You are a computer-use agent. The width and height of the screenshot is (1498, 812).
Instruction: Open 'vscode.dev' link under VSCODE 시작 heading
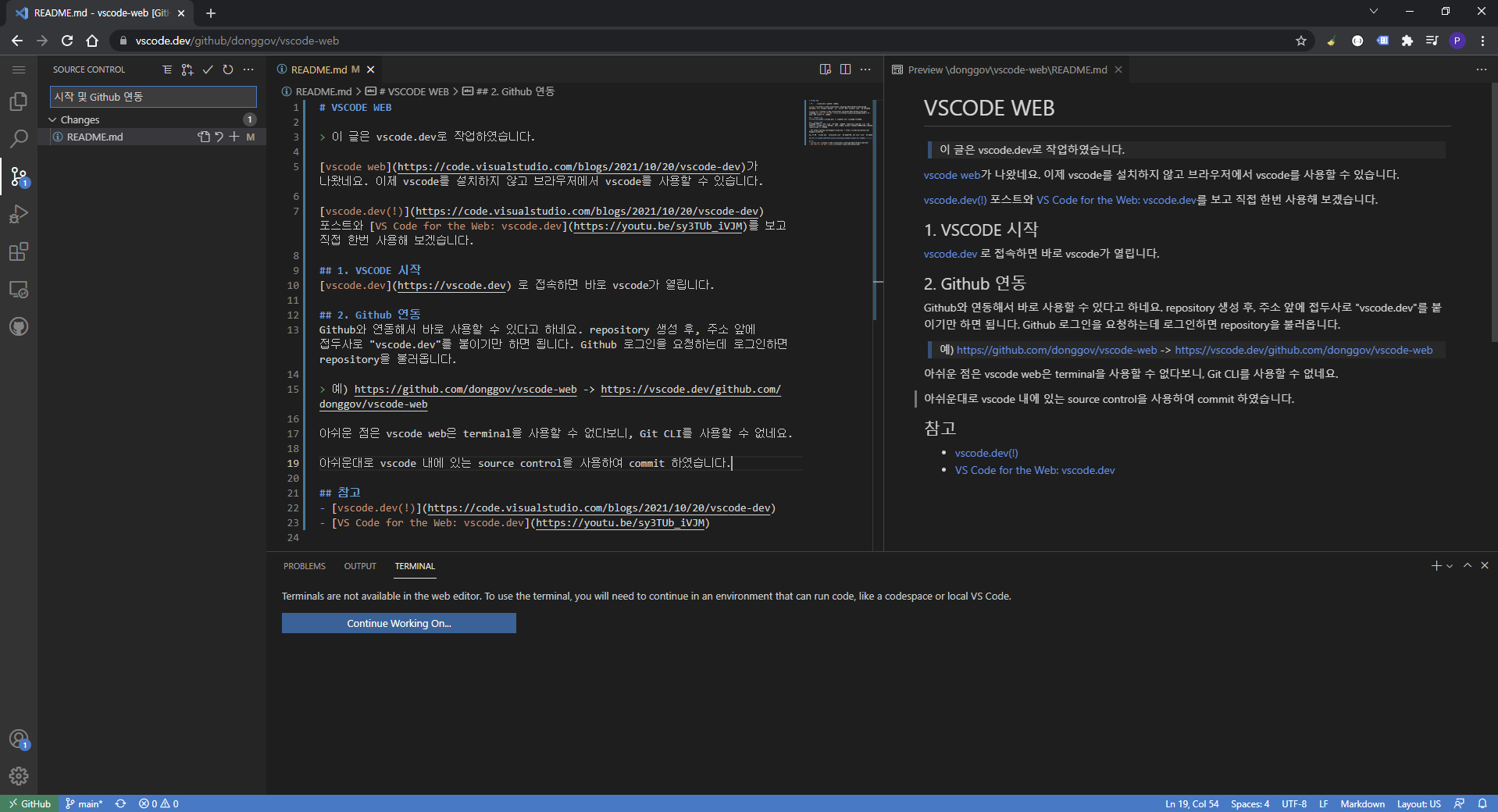[950, 254]
